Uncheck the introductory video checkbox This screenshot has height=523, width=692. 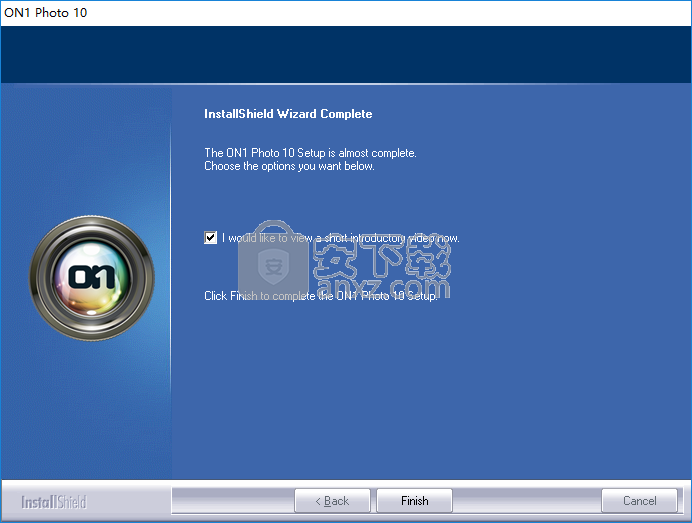pos(211,237)
